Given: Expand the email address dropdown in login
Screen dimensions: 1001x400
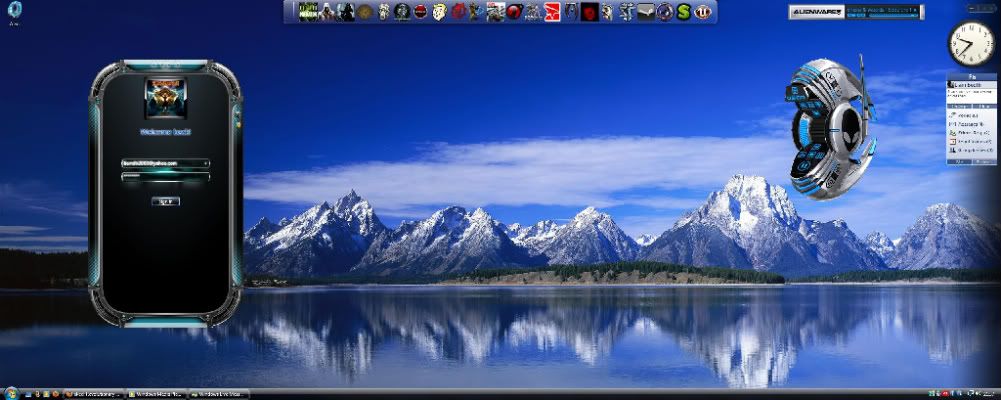Looking at the screenshot, I should point(206,163).
